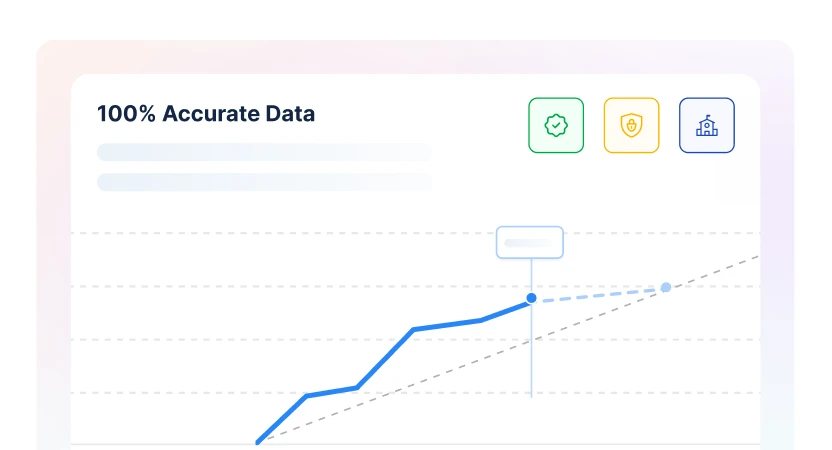The image size is (832, 450).
Task: Select the light blue forecast point
Action: click(x=666, y=288)
